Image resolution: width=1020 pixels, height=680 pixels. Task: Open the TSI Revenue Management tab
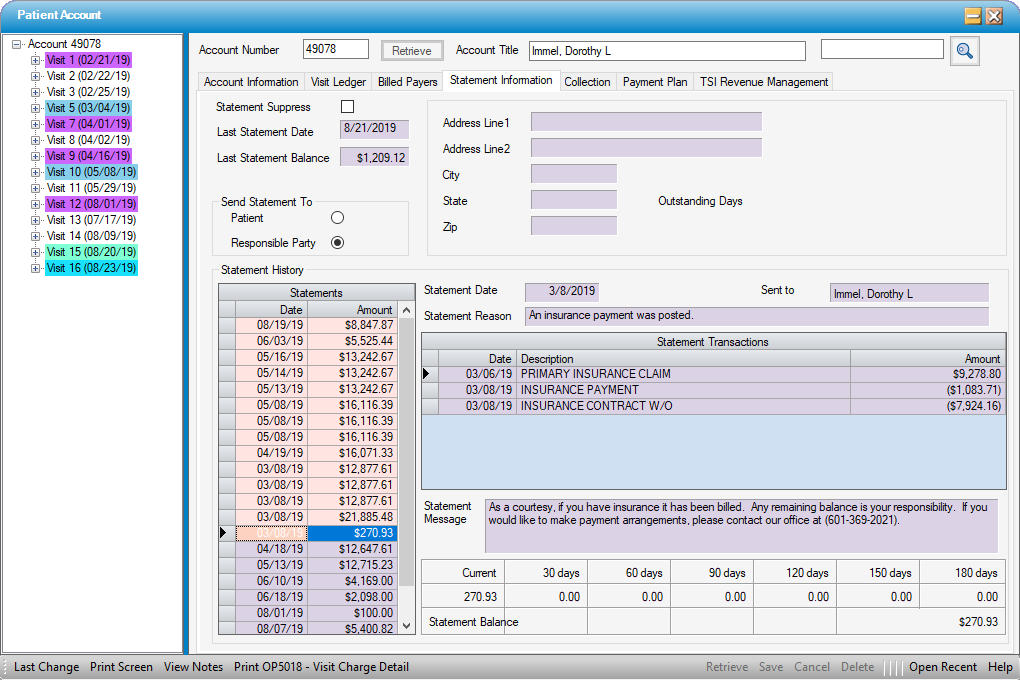[764, 82]
